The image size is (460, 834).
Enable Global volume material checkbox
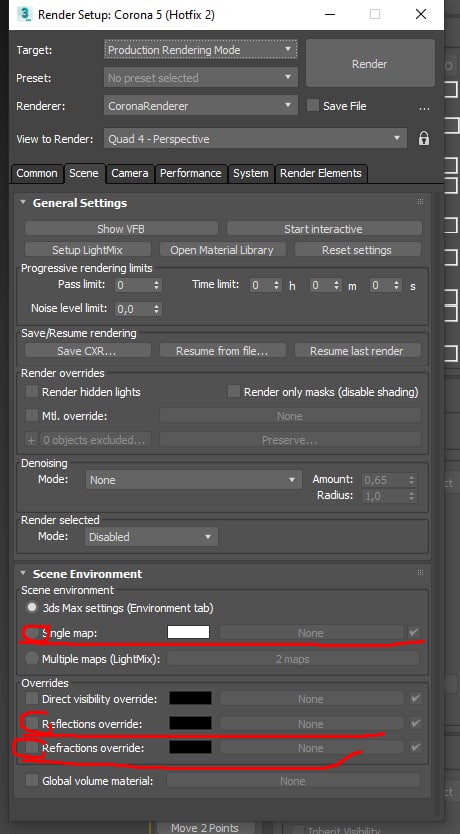32,781
